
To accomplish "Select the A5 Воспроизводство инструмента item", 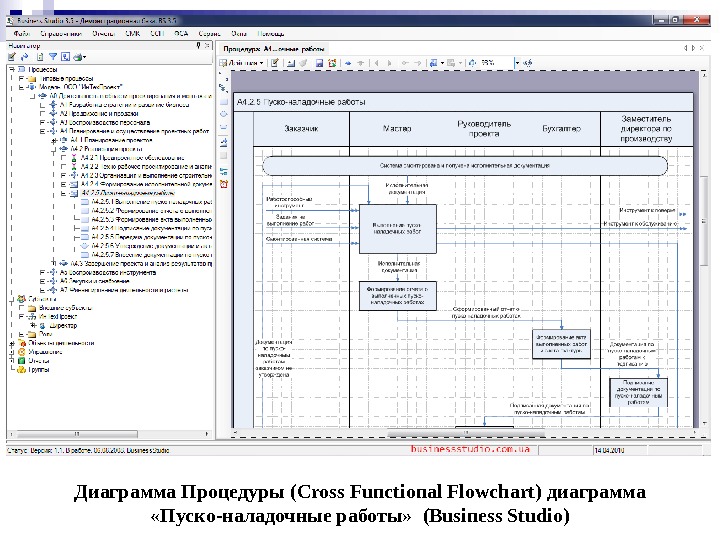I will click(x=108, y=272).
